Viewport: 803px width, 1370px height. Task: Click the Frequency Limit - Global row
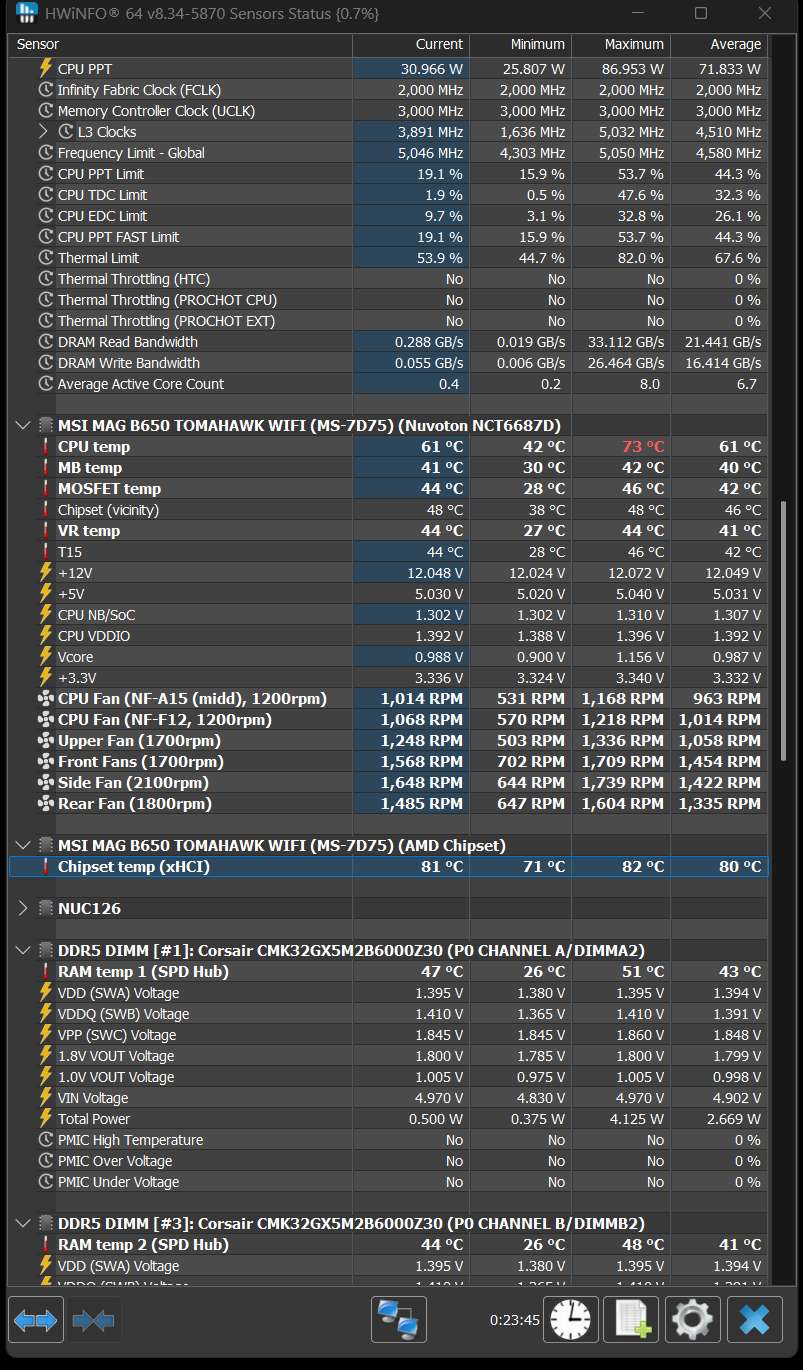click(389, 153)
